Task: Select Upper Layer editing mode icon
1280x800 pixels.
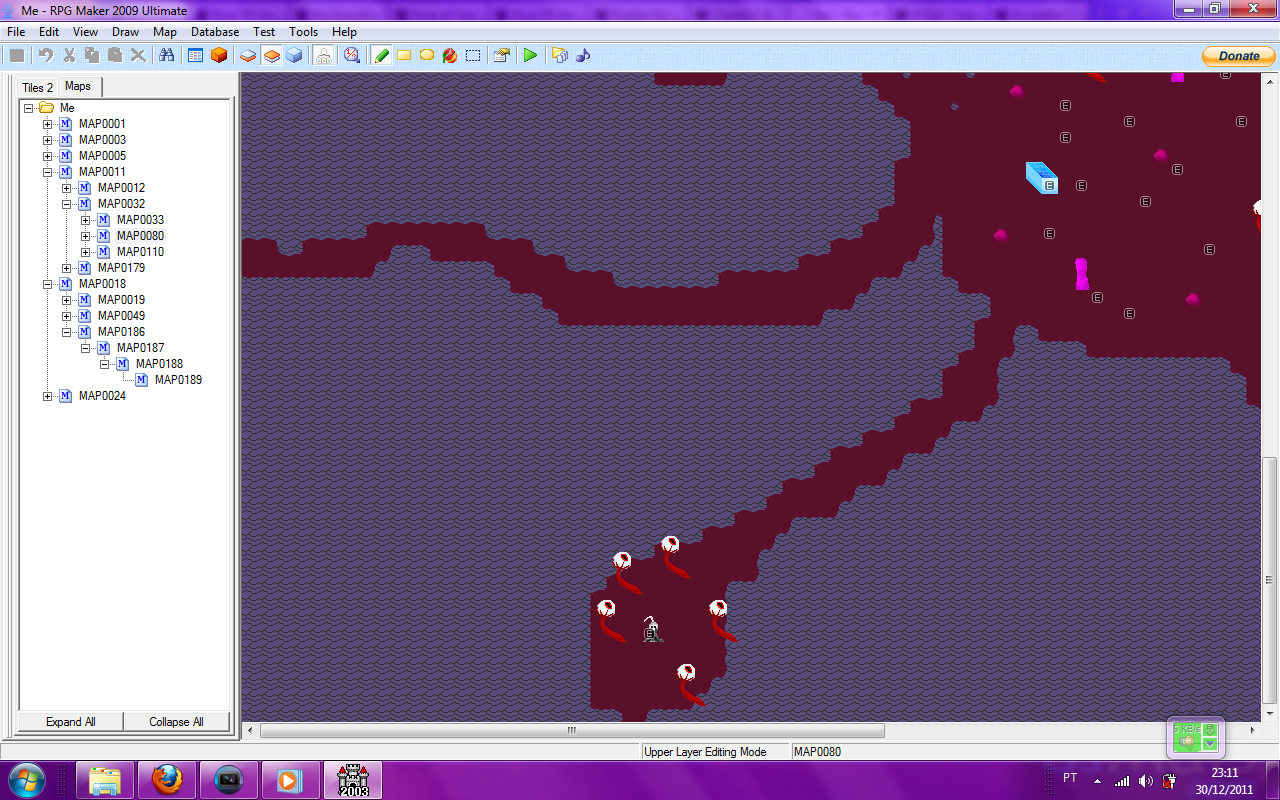Action: pyautogui.click(x=271, y=56)
